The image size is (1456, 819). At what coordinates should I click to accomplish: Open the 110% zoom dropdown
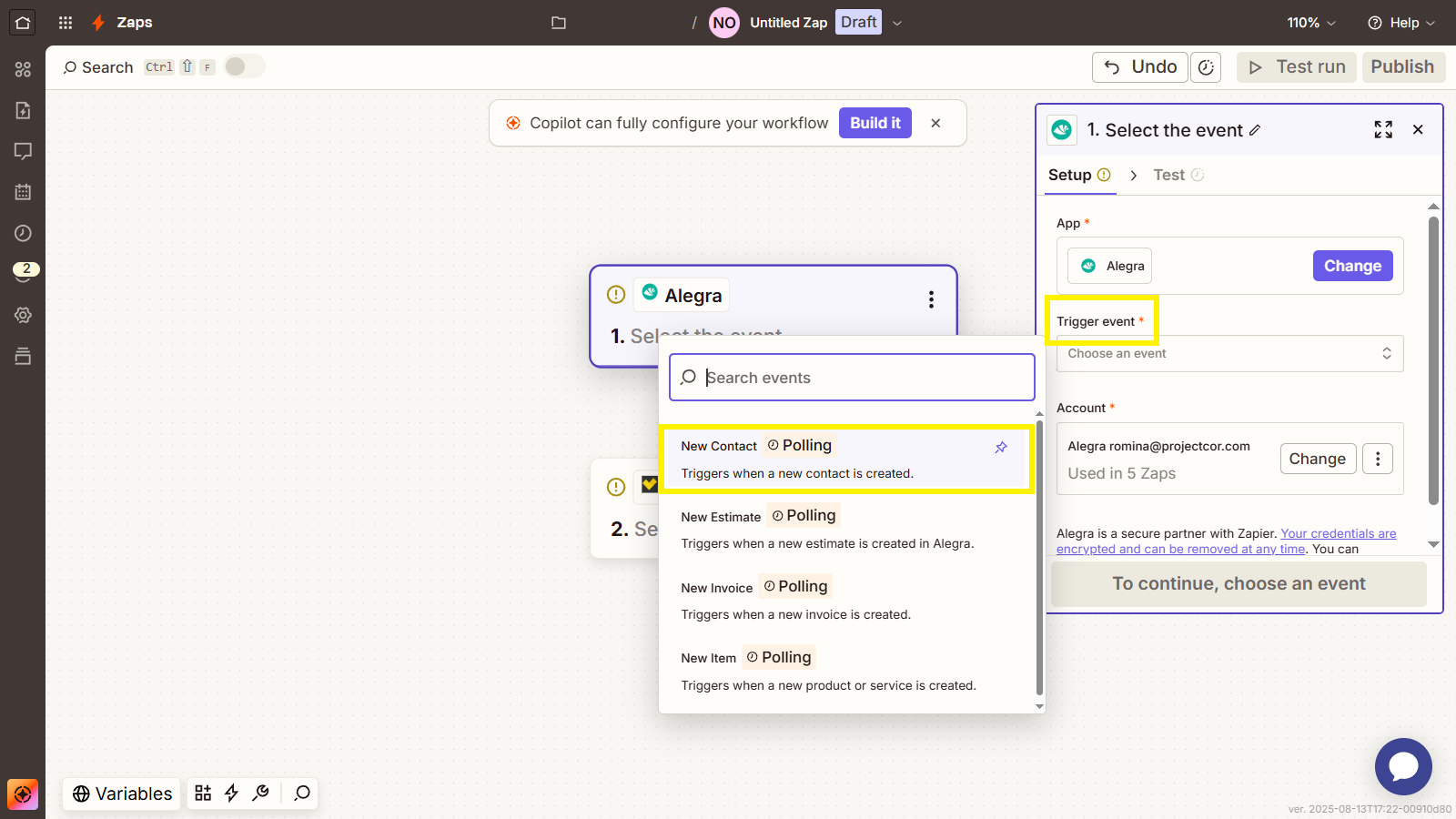1311,23
